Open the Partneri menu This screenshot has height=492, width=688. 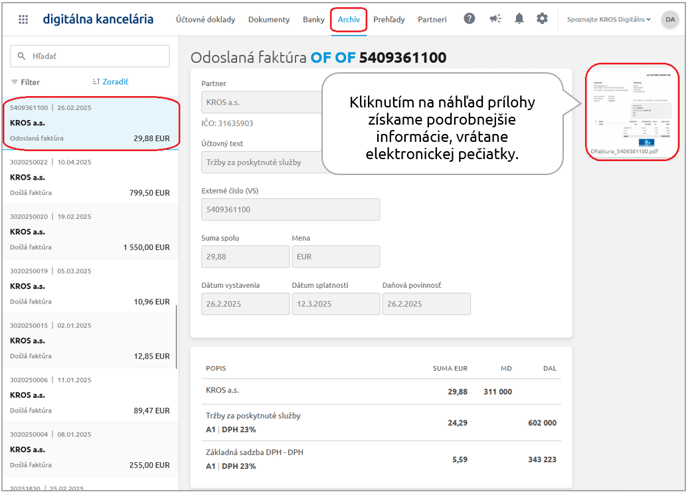432,19
